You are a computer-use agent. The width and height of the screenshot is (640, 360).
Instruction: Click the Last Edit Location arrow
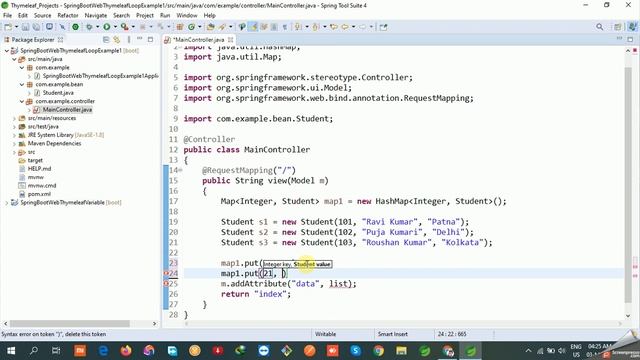[x=334, y=27]
